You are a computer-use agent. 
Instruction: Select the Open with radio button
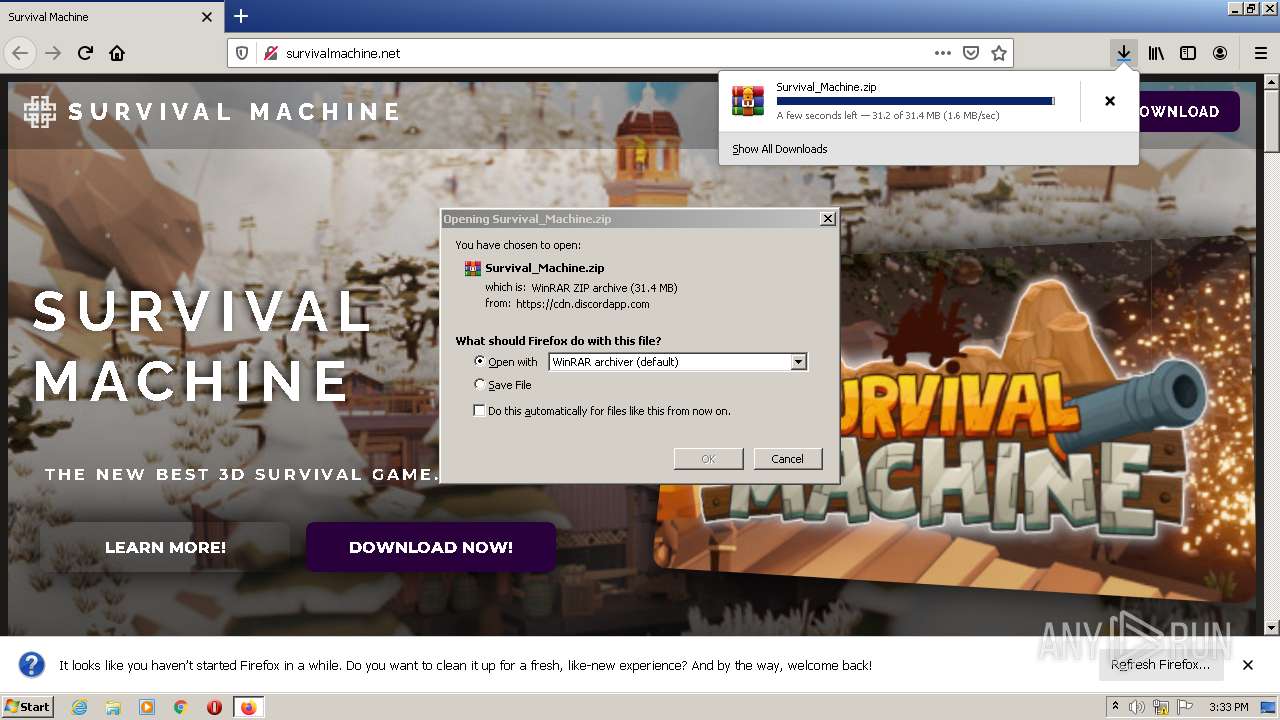(x=480, y=361)
